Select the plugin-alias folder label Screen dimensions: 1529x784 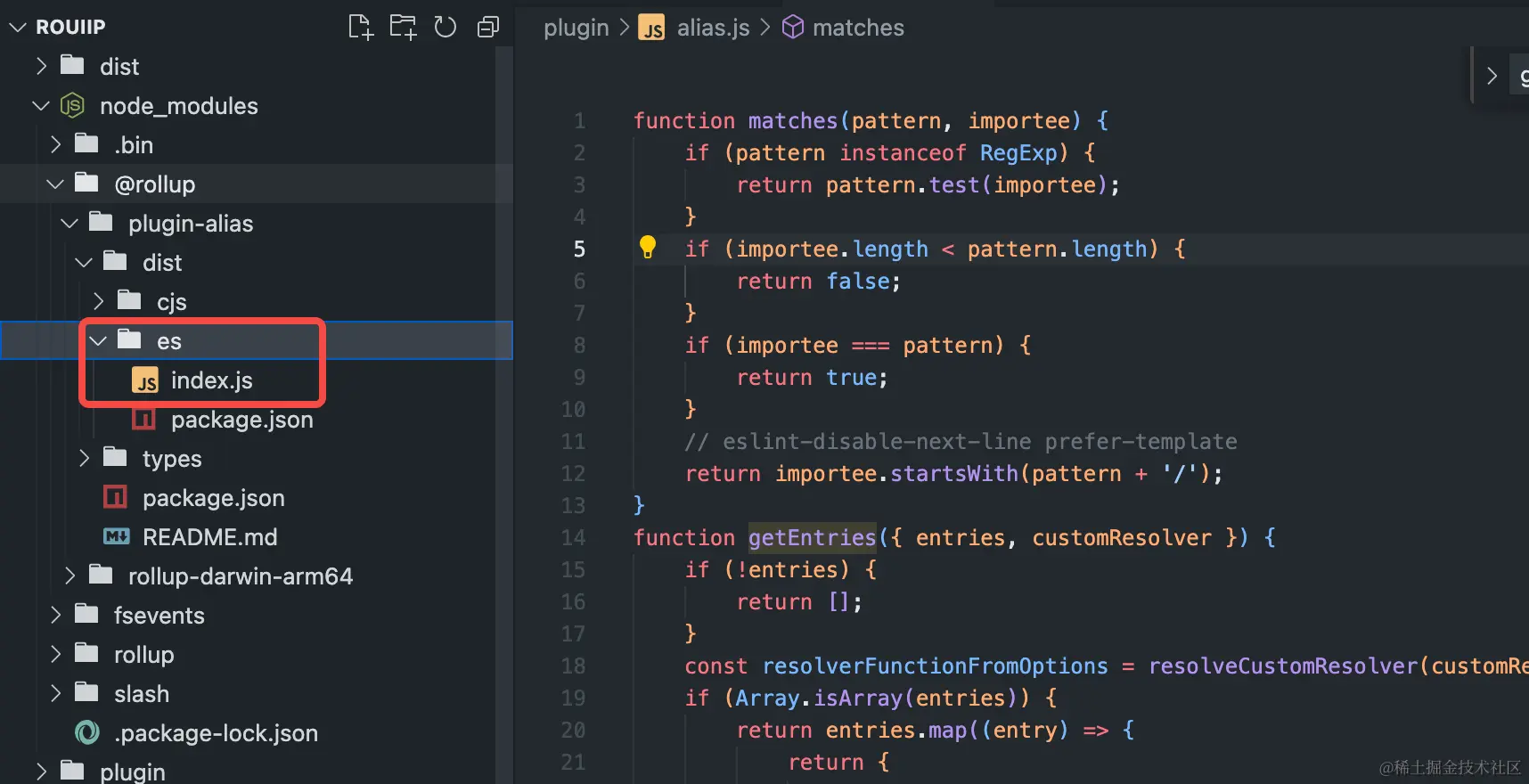click(x=191, y=224)
